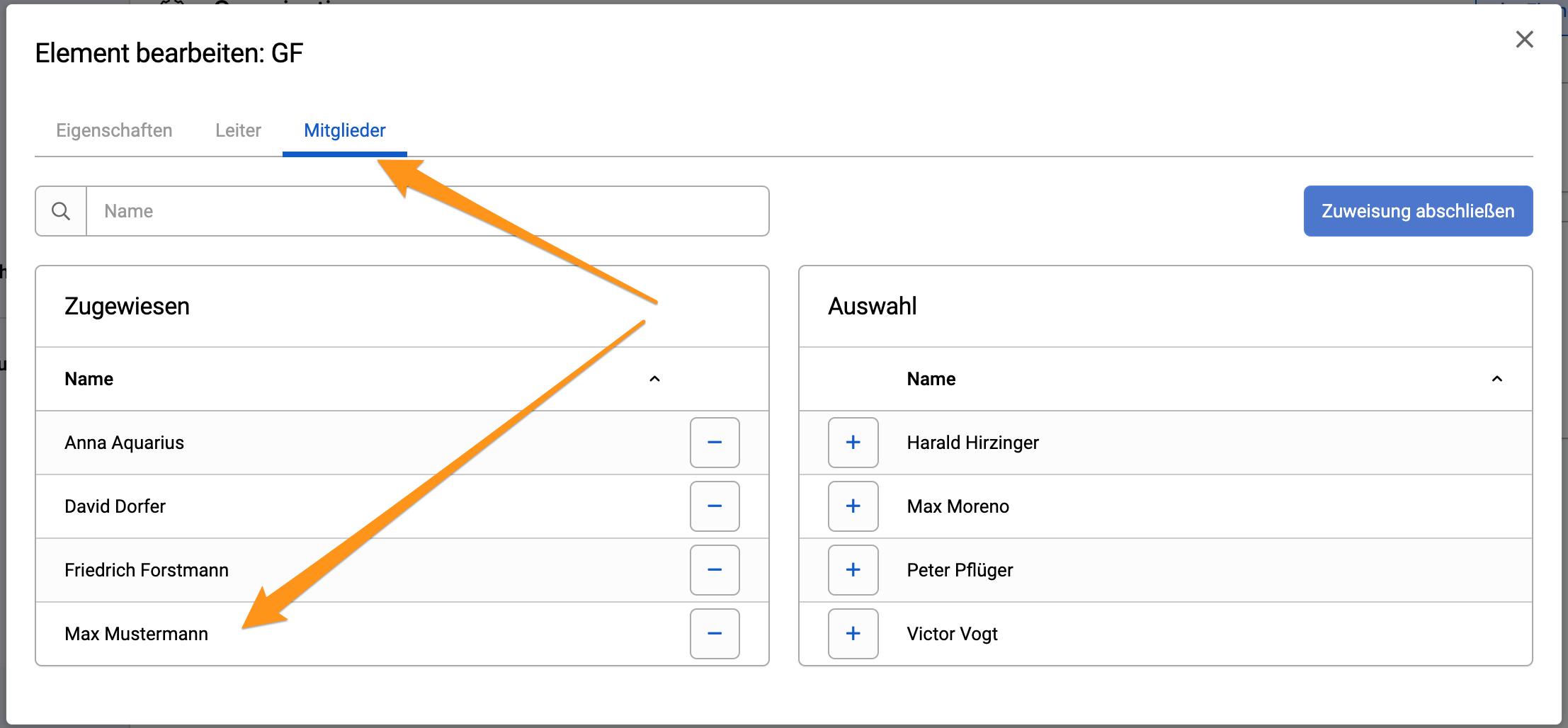Remove Max Mustermann using minus button

point(715,634)
